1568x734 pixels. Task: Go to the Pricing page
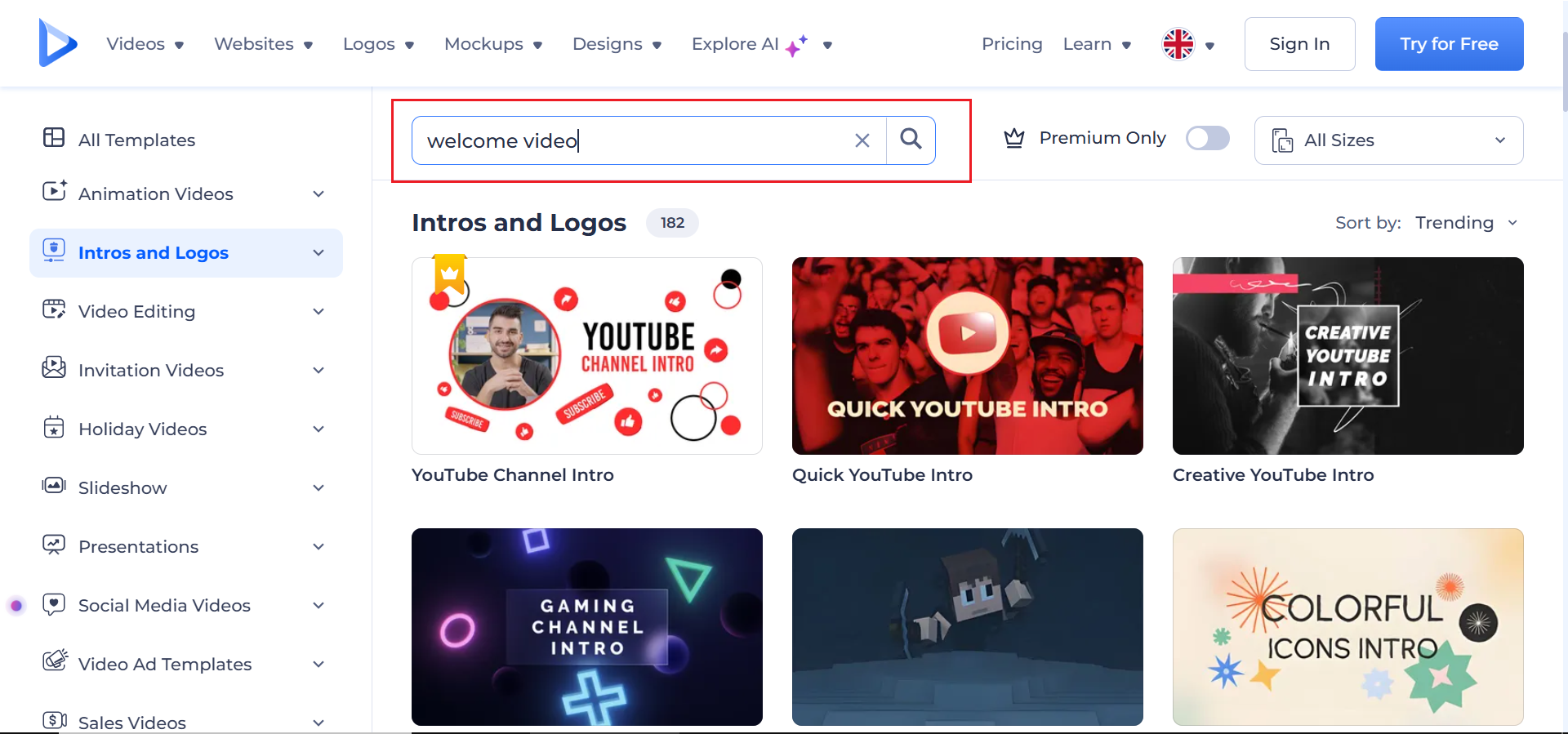pos(1012,44)
